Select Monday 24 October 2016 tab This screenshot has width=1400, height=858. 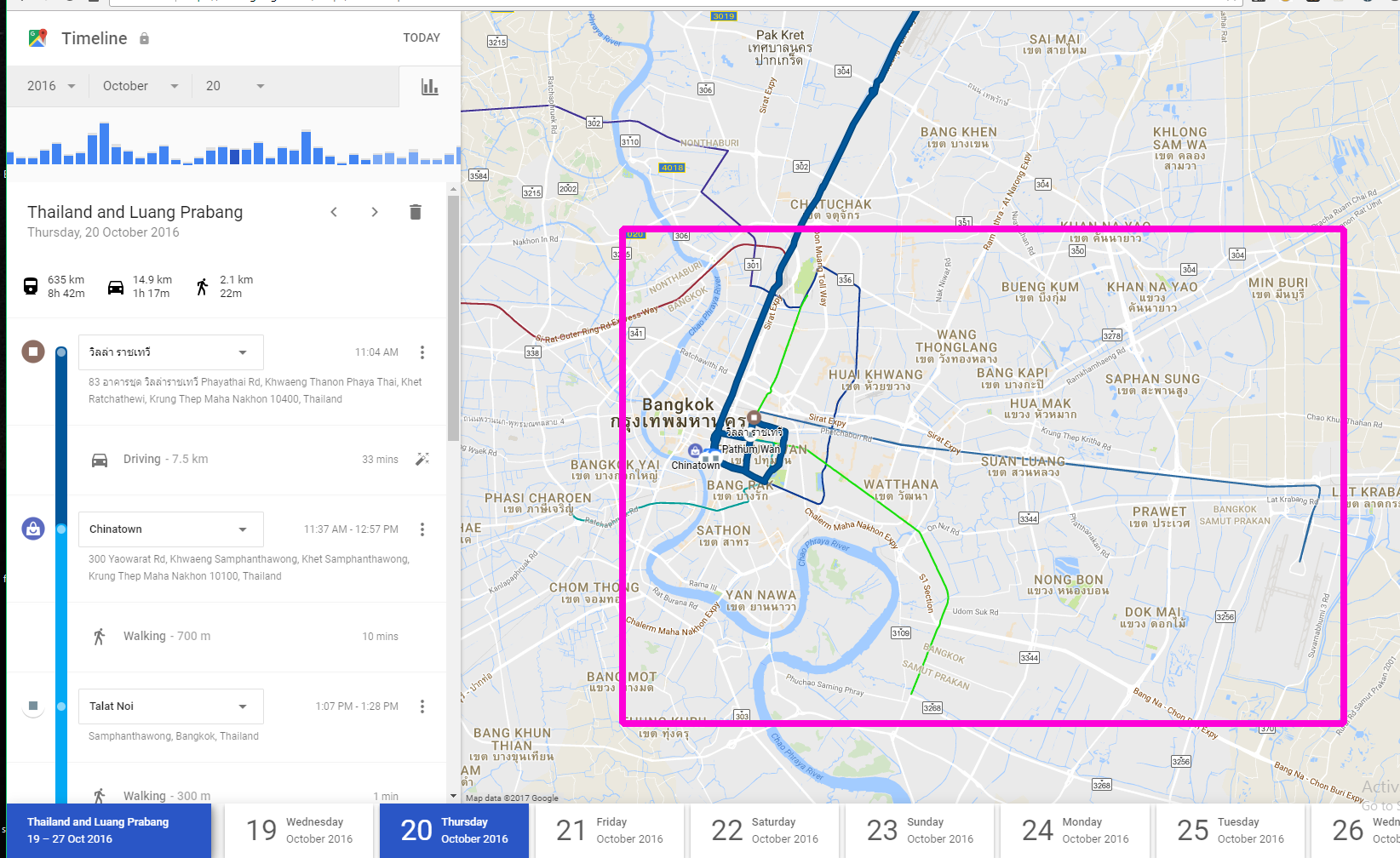[1075, 831]
